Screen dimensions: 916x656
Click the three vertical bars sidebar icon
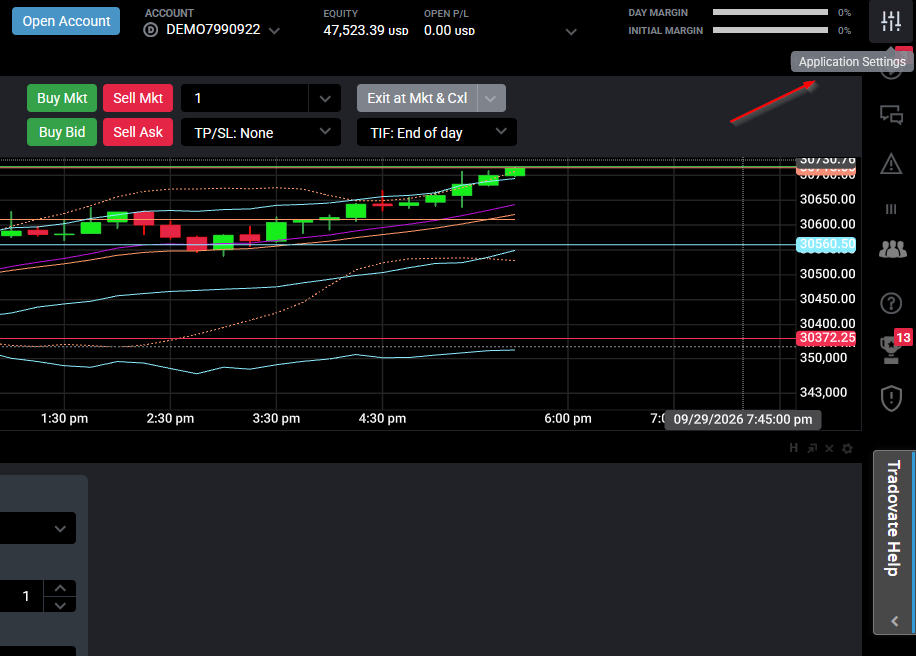891,209
